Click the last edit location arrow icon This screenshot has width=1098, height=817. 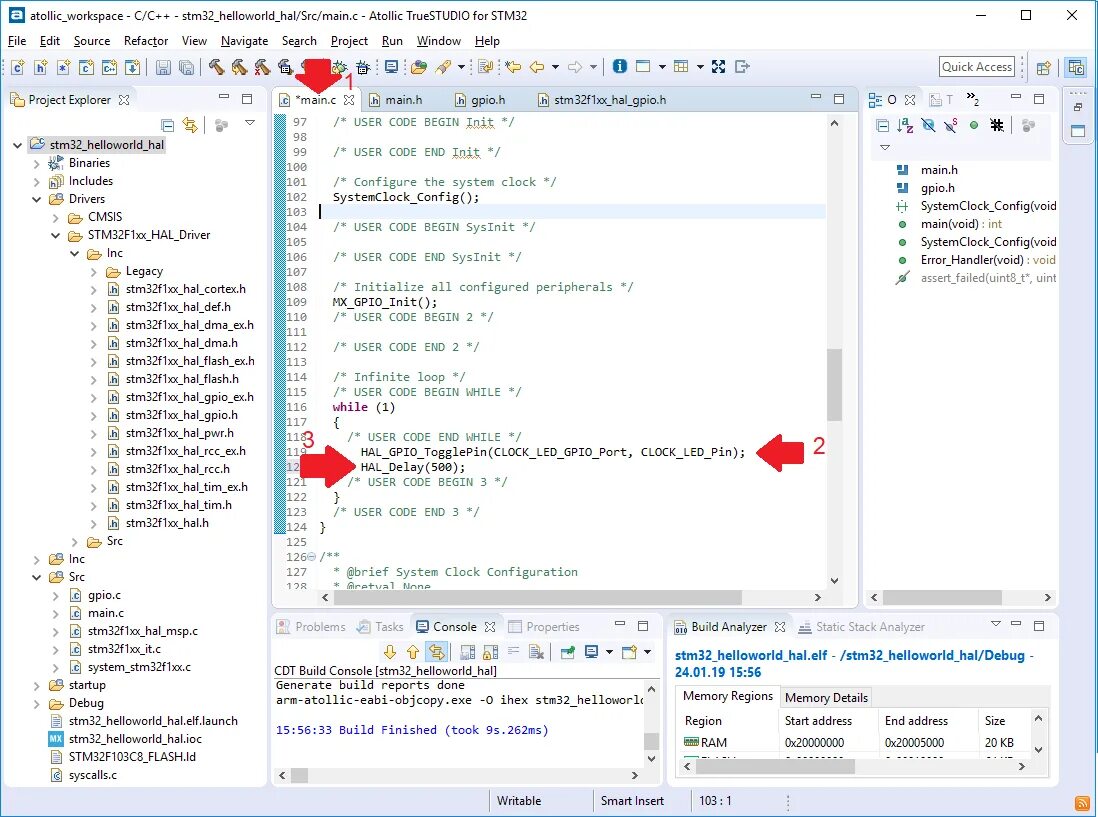tap(513, 67)
